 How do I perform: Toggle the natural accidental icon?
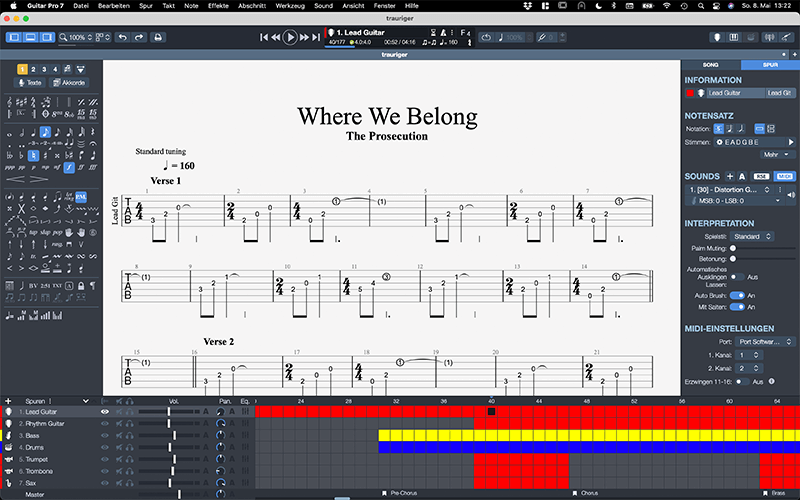(x=33, y=156)
